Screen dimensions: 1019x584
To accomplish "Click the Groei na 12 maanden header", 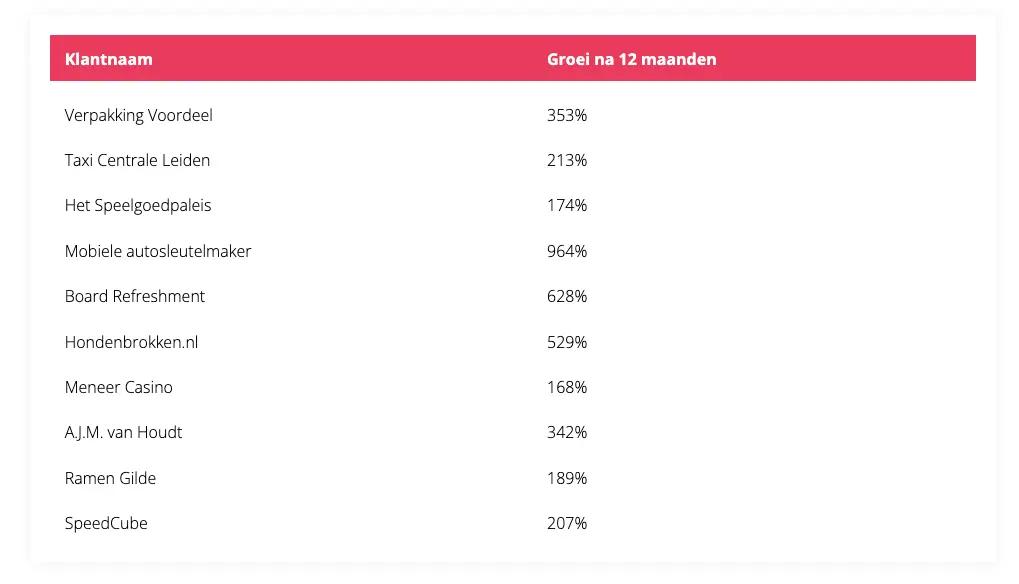I will pos(631,59).
